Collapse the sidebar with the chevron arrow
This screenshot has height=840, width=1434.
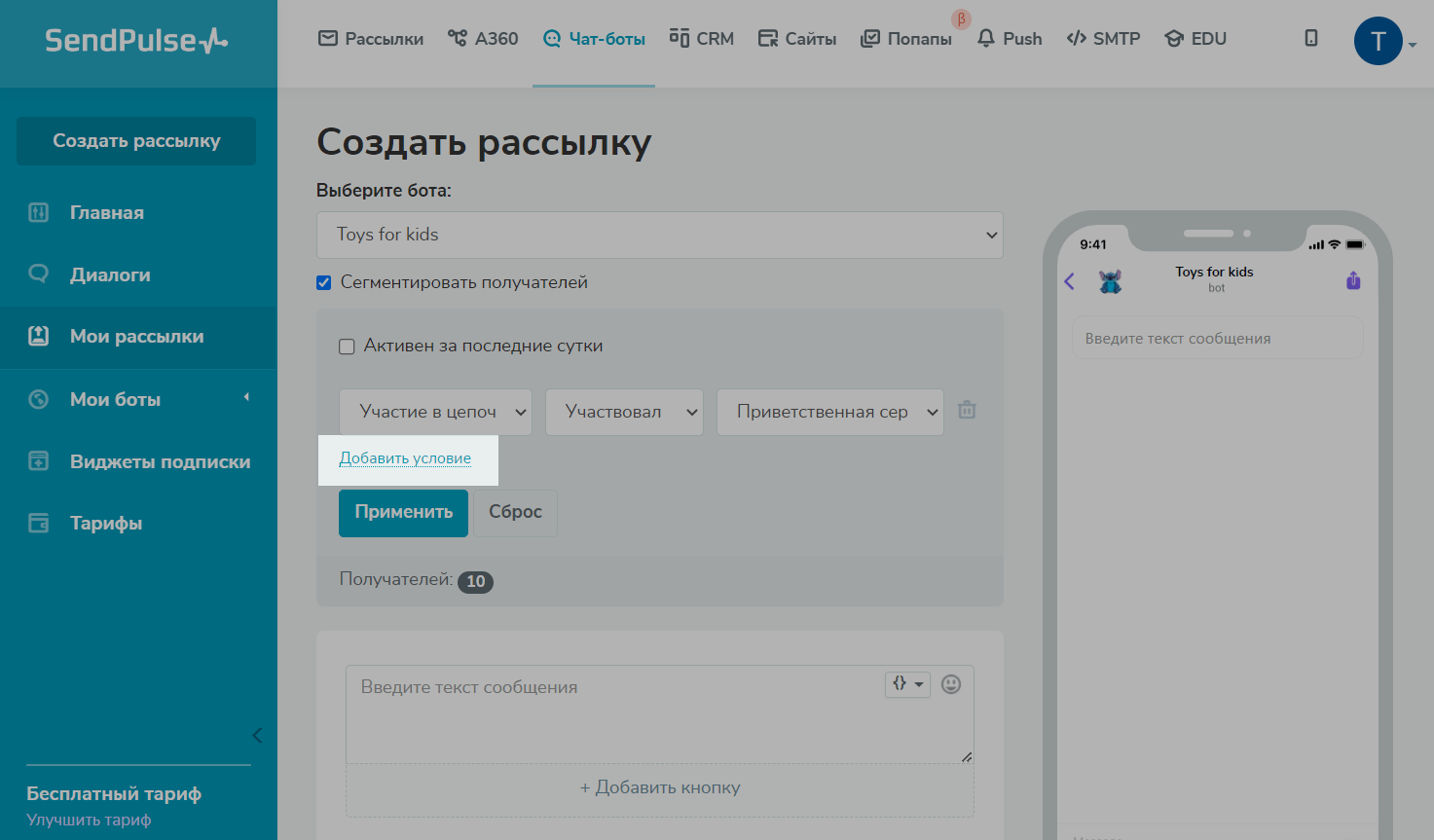[257, 736]
